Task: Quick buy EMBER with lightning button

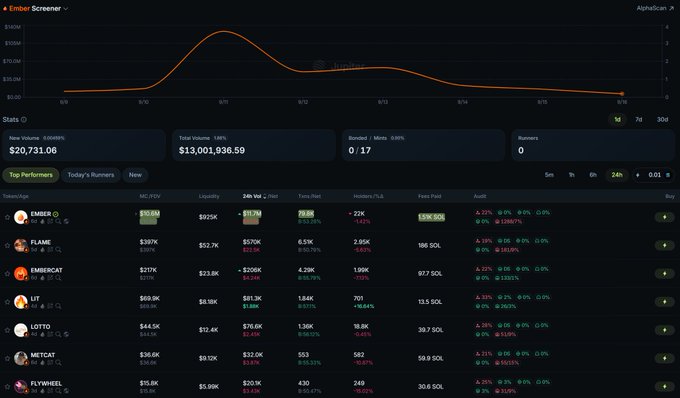Action: [x=664, y=217]
